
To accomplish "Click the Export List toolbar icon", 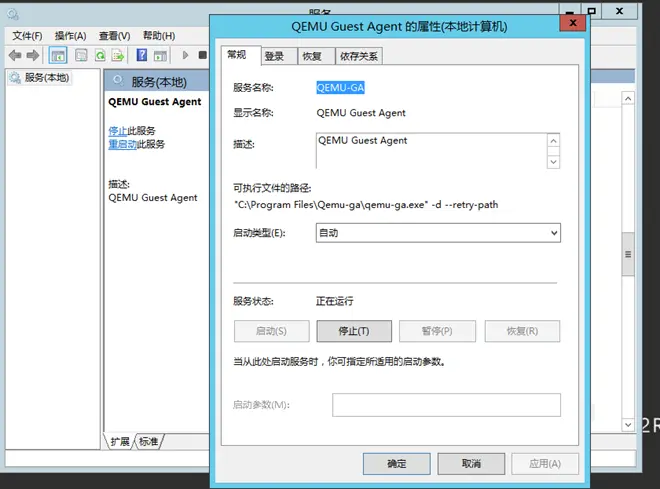I will [x=118, y=55].
